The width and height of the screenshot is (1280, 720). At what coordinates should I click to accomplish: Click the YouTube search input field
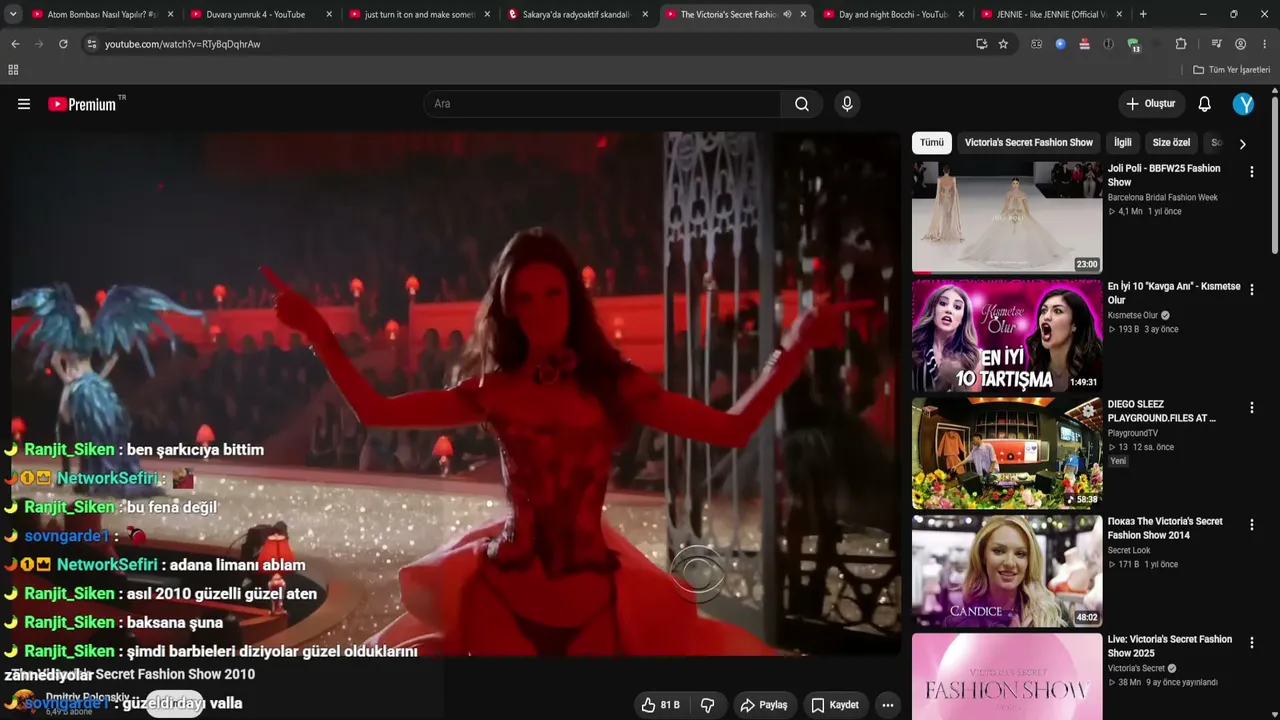[603, 104]
